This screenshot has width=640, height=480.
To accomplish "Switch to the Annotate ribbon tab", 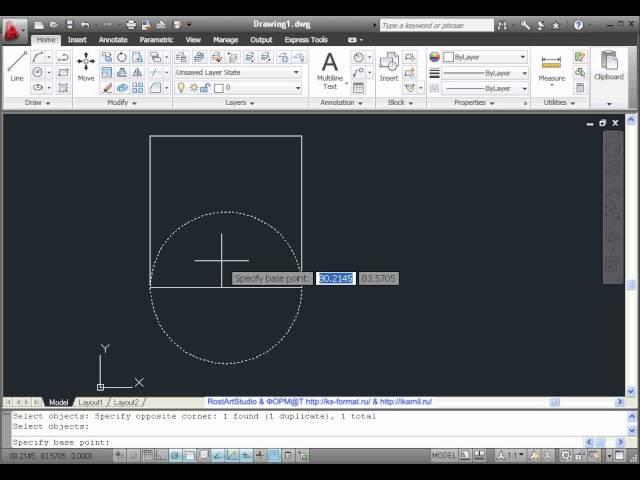I will click(113, 40).
